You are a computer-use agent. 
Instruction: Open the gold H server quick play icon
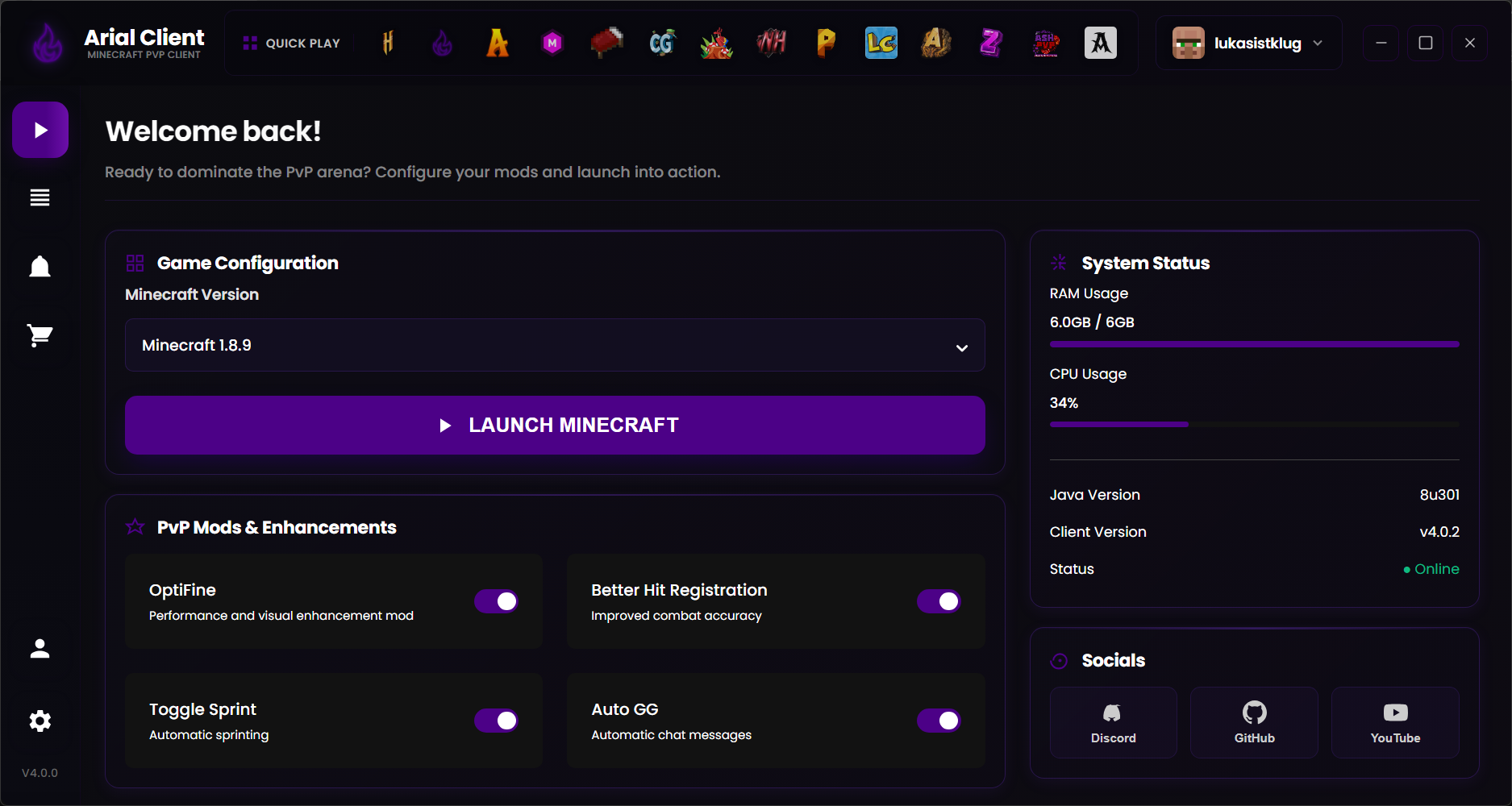[x=388, y=43]
